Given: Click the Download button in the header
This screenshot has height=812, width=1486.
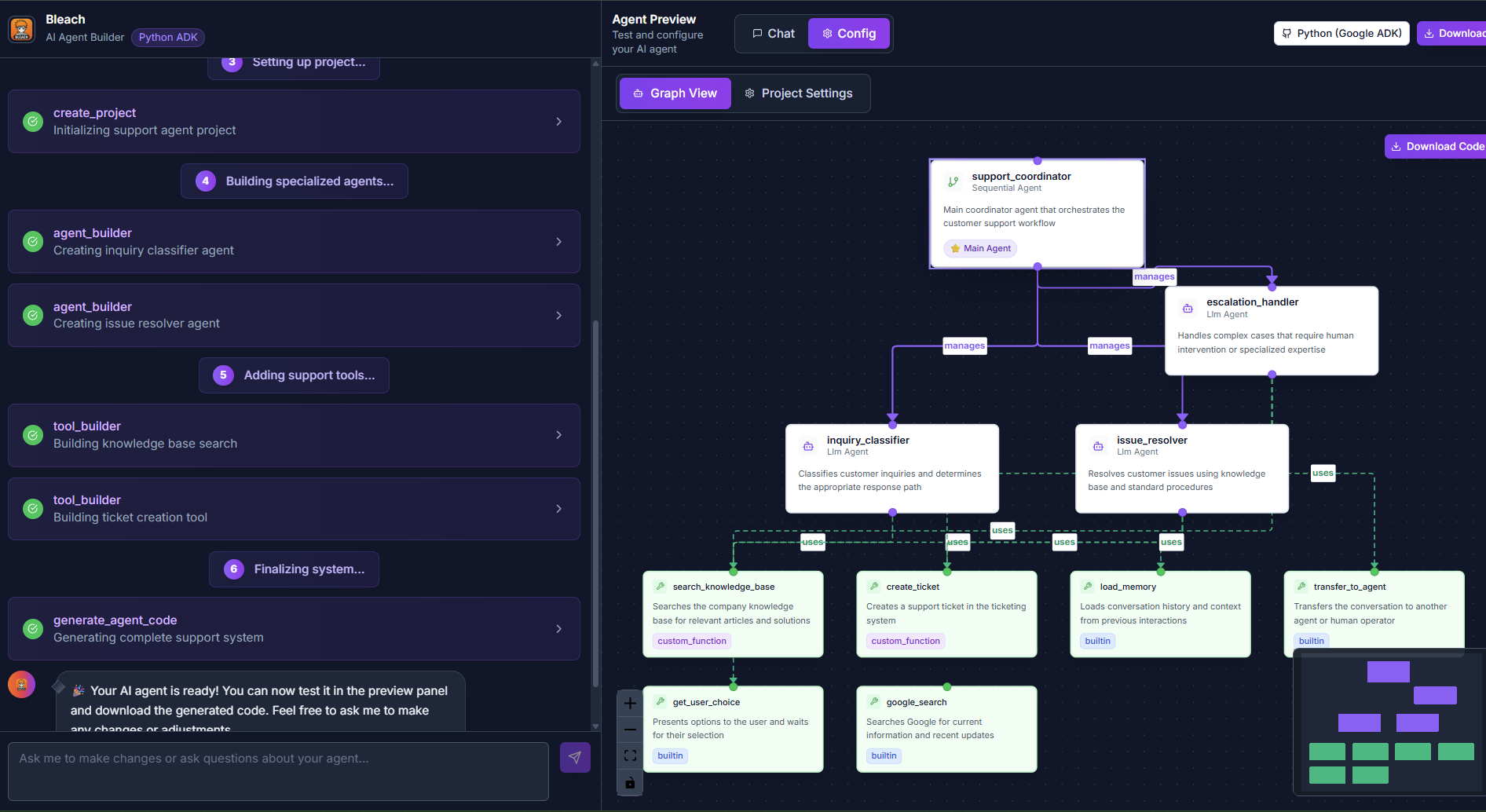Looking at the screenshot, I should (x=1452, y=33).
